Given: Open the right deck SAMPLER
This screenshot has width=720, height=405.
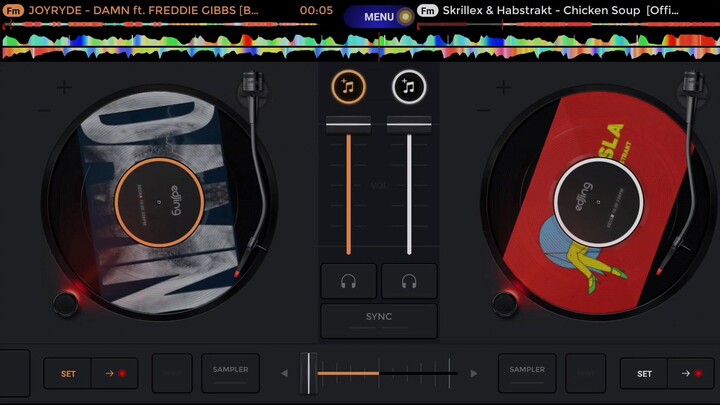Looking at the screenshot, I should pos(527,373).
